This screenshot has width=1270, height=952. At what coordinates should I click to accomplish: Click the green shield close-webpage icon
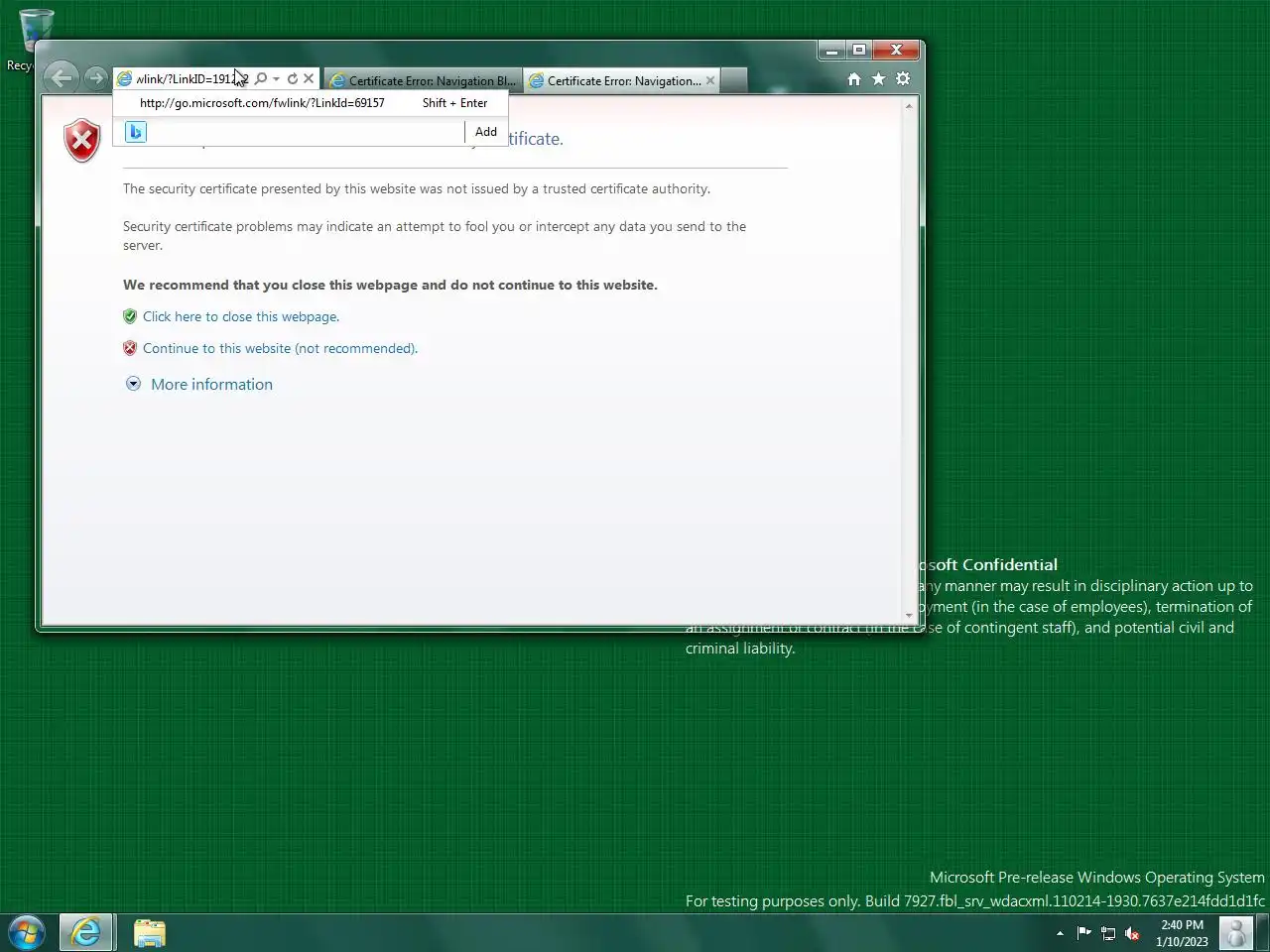point(130,316)
